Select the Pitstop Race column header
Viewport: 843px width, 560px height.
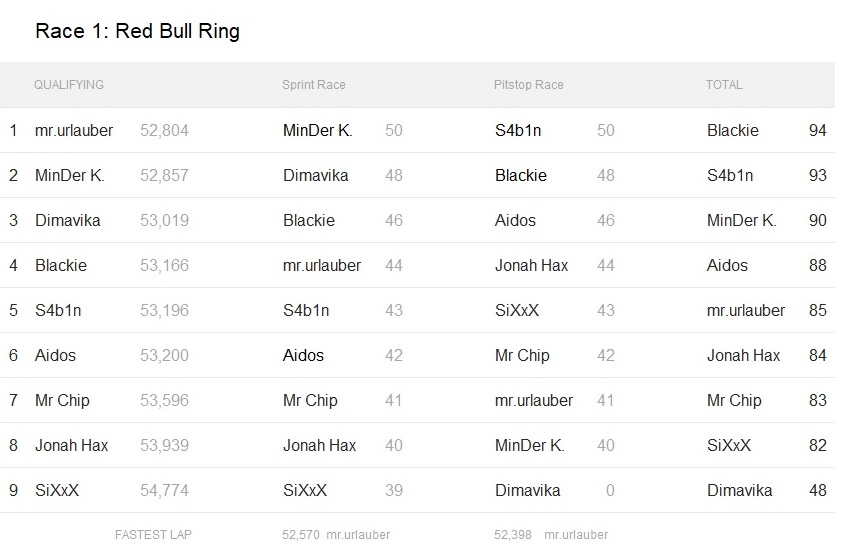[x=528, y=85]
